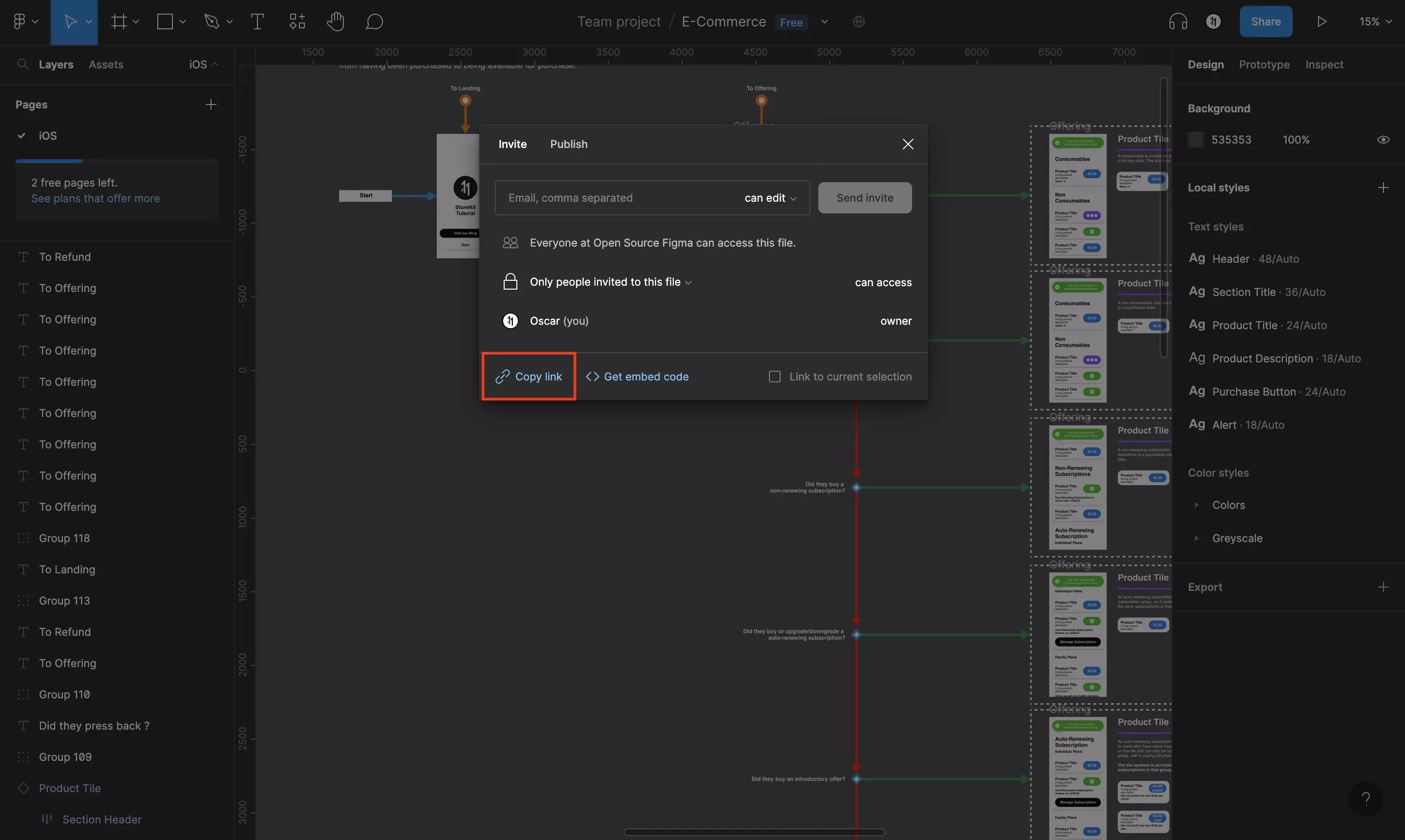The width and height of the screenshot is (1405, 840).
Task: Select the Frame tool
Action: (120, 21)
